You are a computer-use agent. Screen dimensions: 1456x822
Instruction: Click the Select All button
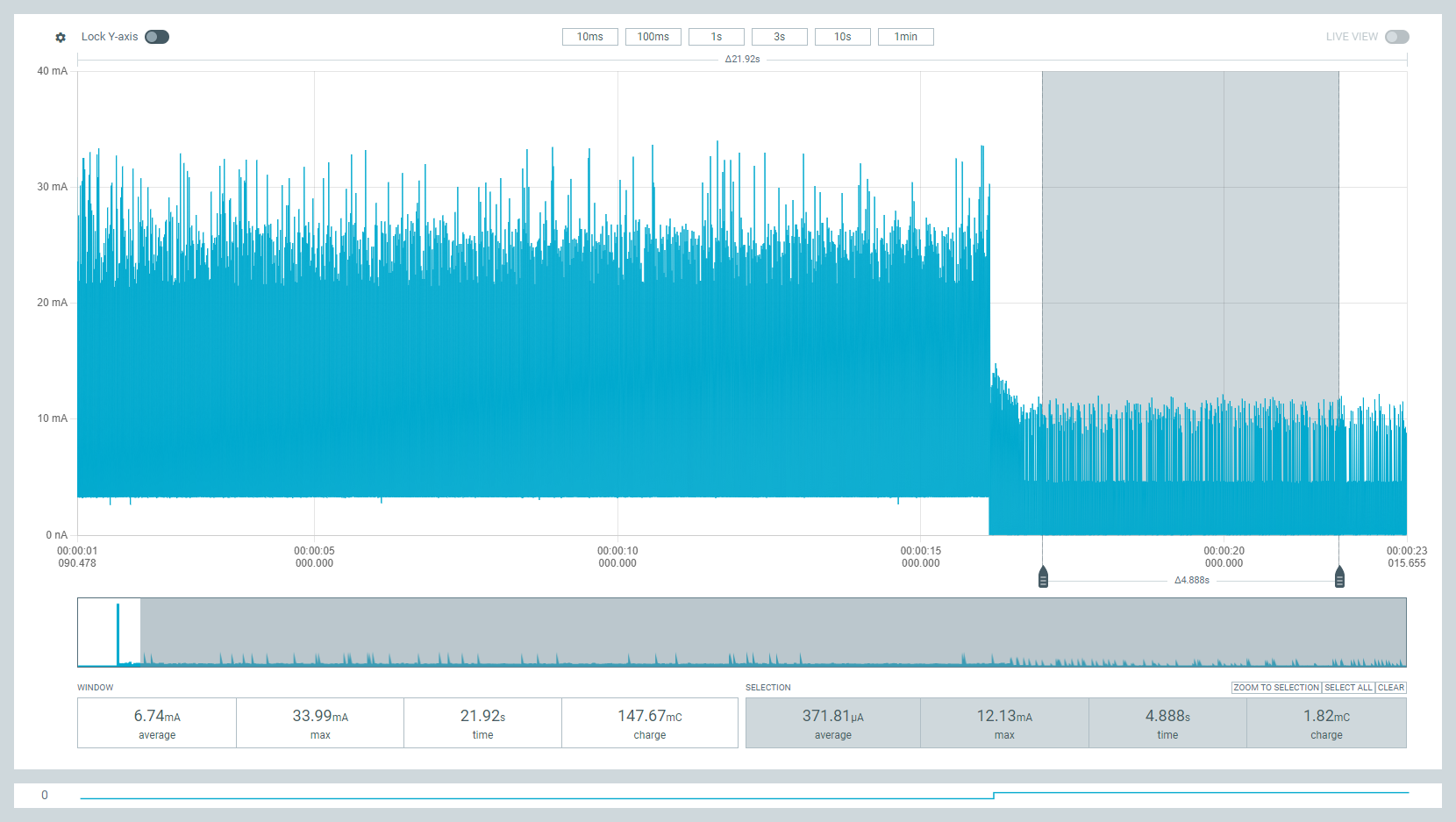pos(1348,688)
